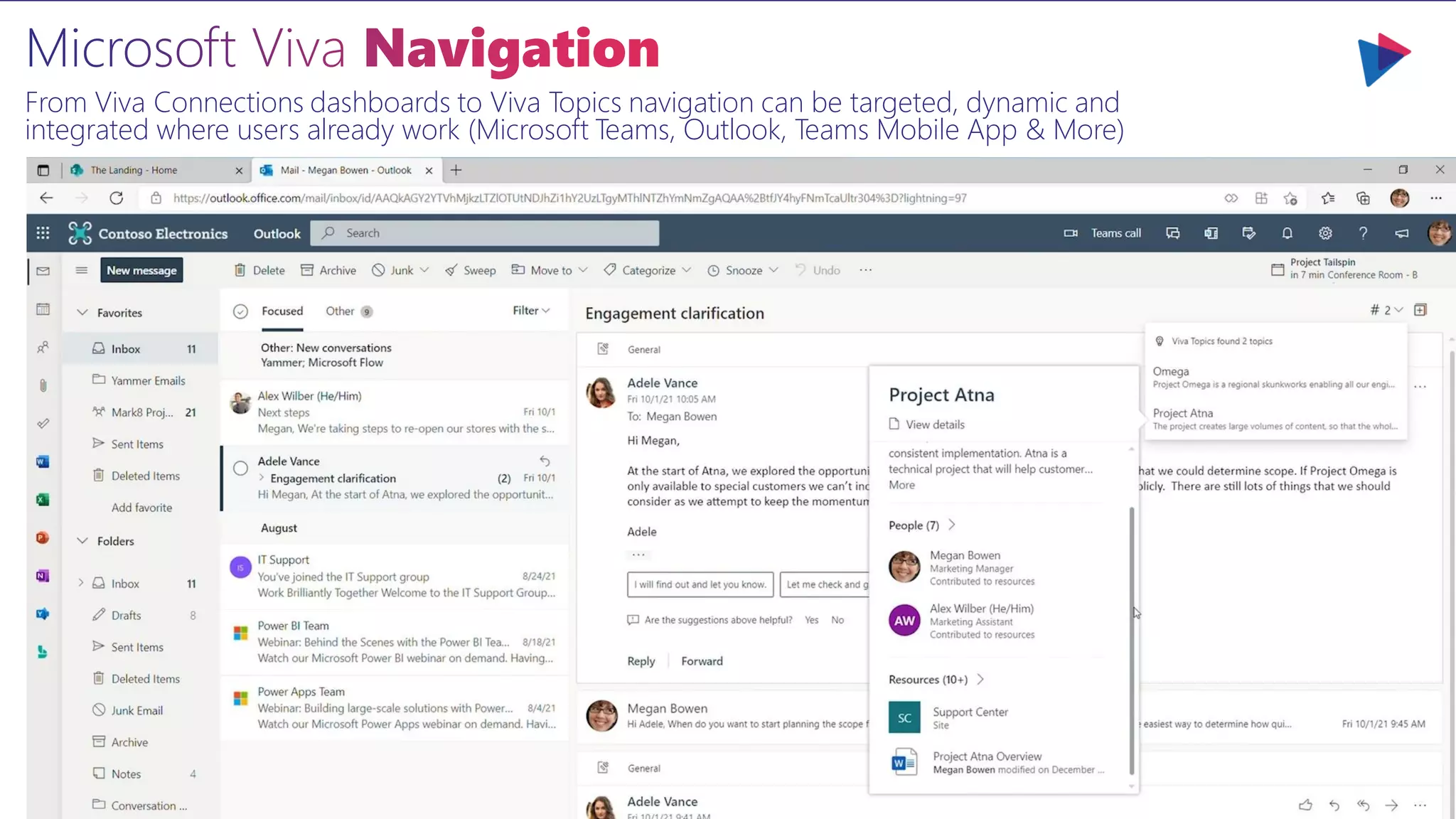Open message in new window icon
Image resolution: width=1456 pixels, height=819 pixels.
(1420, 310)
